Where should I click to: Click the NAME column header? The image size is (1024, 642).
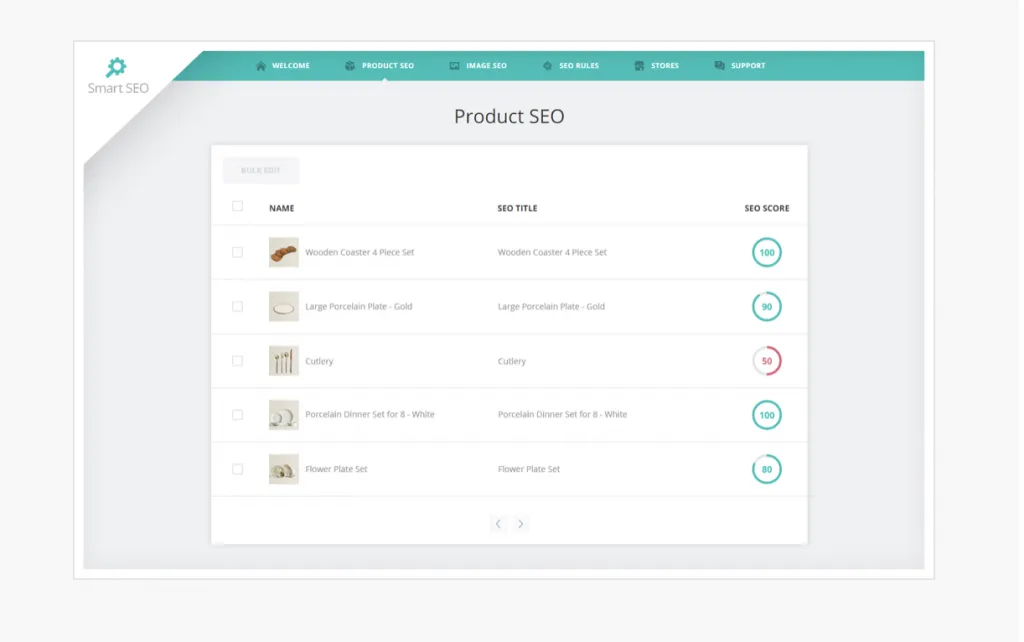pos(281,208)
